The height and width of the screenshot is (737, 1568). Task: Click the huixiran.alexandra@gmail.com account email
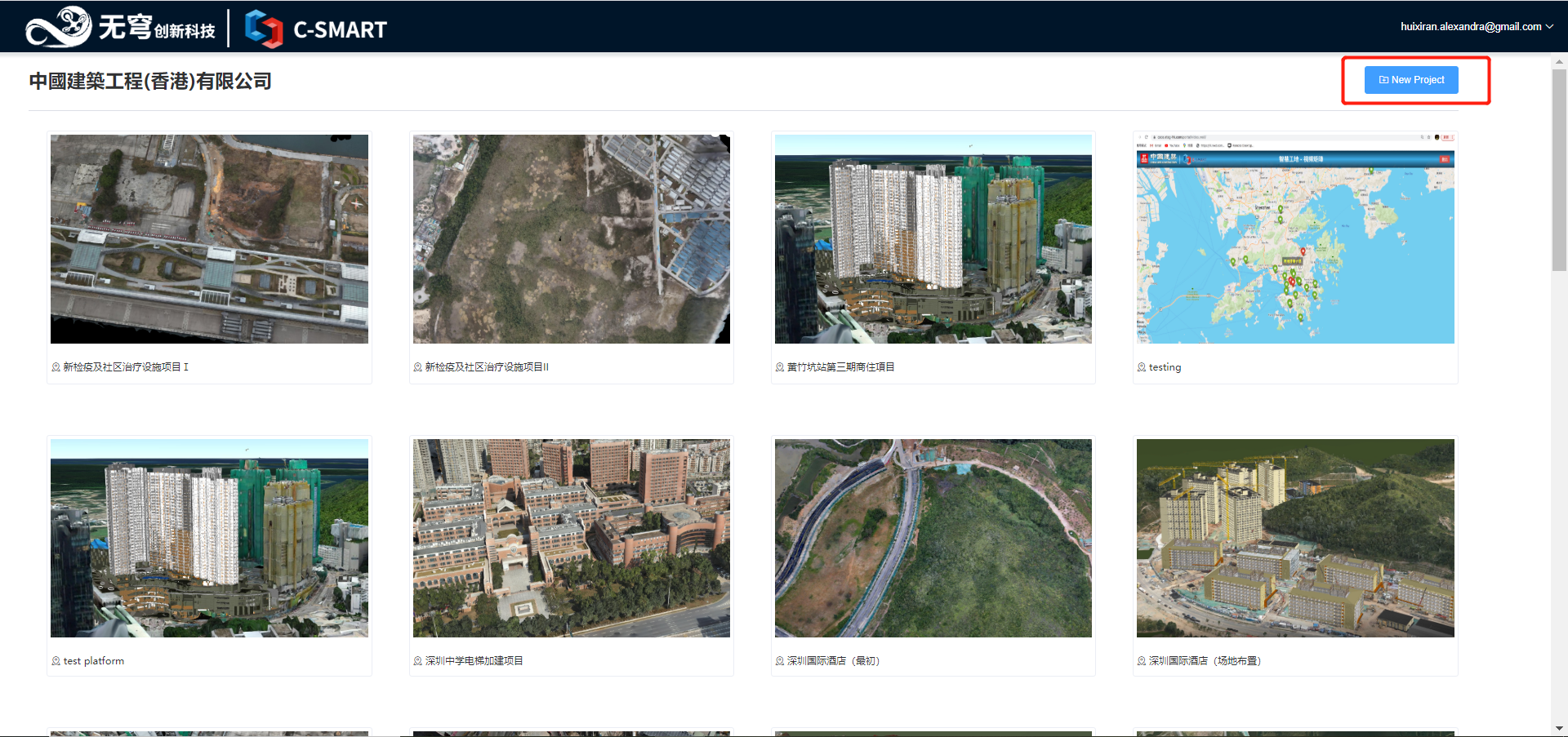[x=1471, y=27]
